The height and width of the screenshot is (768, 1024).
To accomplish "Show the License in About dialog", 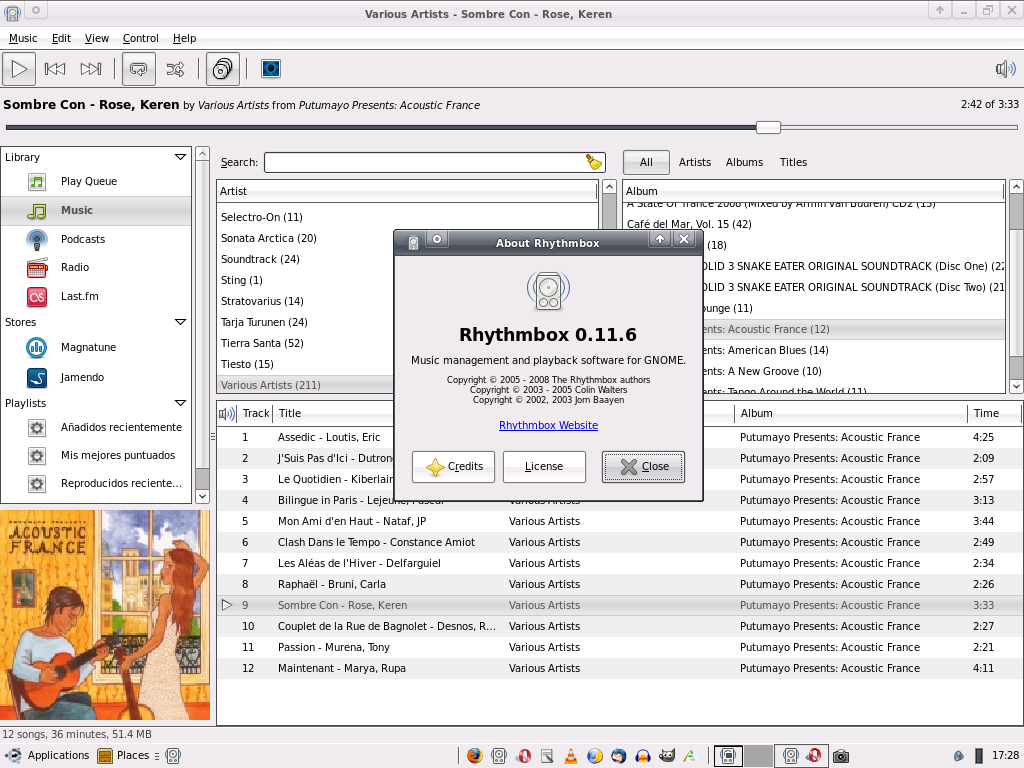I will click(x=544, y=466).
